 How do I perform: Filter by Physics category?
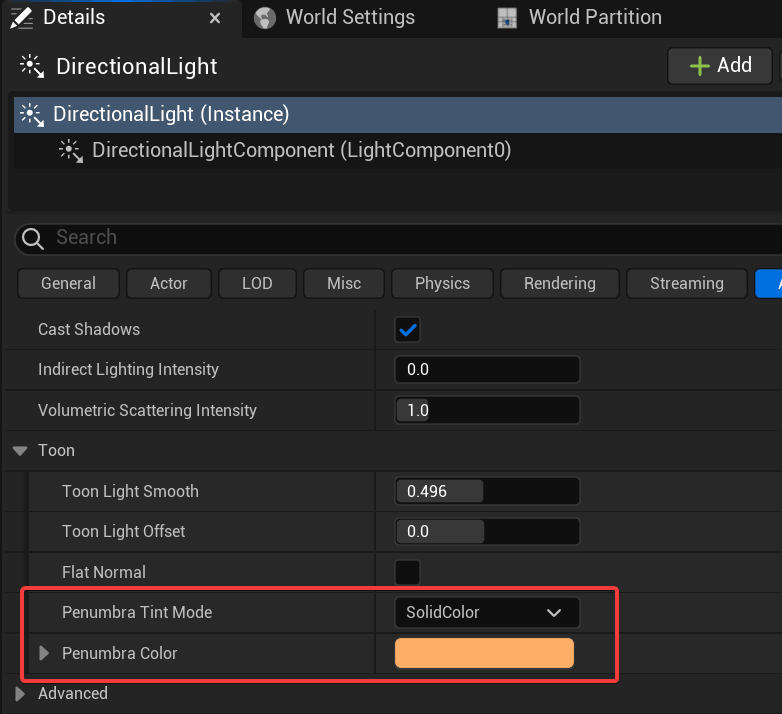pos(442,284)
